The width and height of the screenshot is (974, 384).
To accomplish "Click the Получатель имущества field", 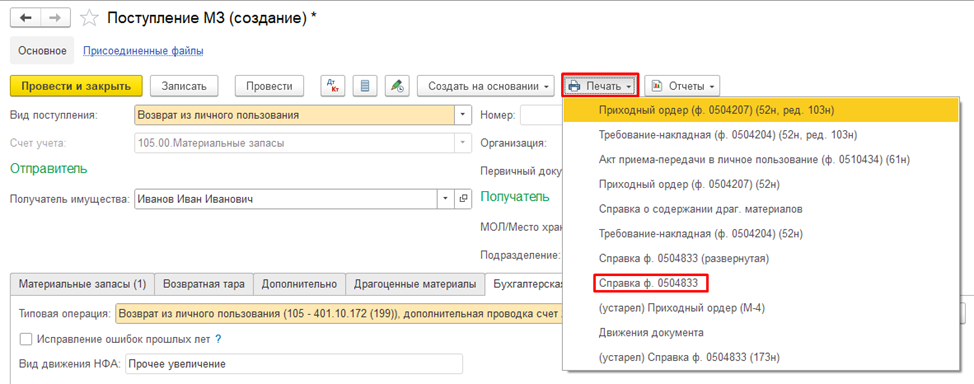I will 286,199.
